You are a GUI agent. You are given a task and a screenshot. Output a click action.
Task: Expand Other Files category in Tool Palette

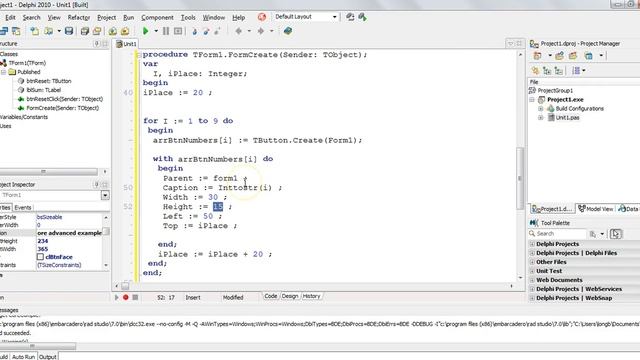532,262
